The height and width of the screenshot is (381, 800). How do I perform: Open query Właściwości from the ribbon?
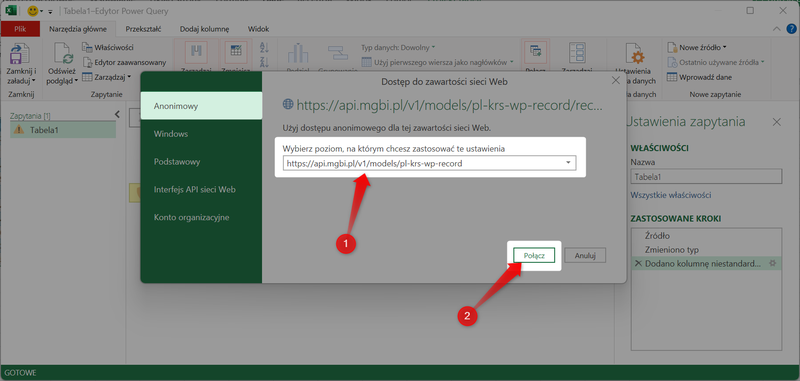point(108,47)
